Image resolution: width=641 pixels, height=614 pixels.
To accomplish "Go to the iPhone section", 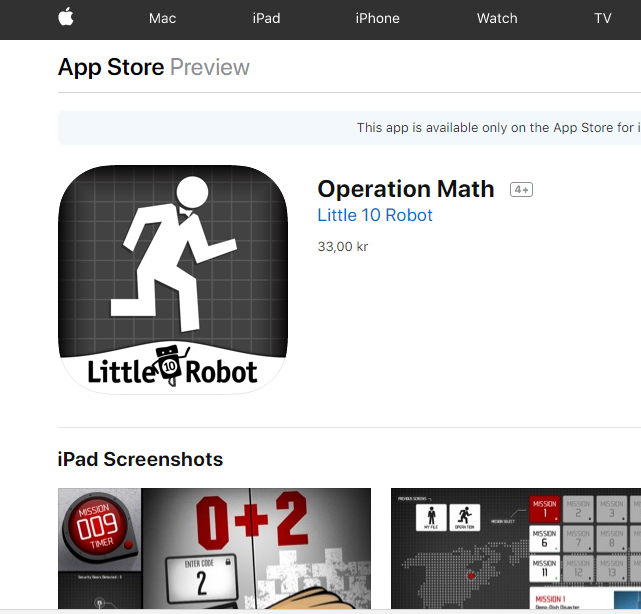I will pyautogui.click(x=377, y=18).
